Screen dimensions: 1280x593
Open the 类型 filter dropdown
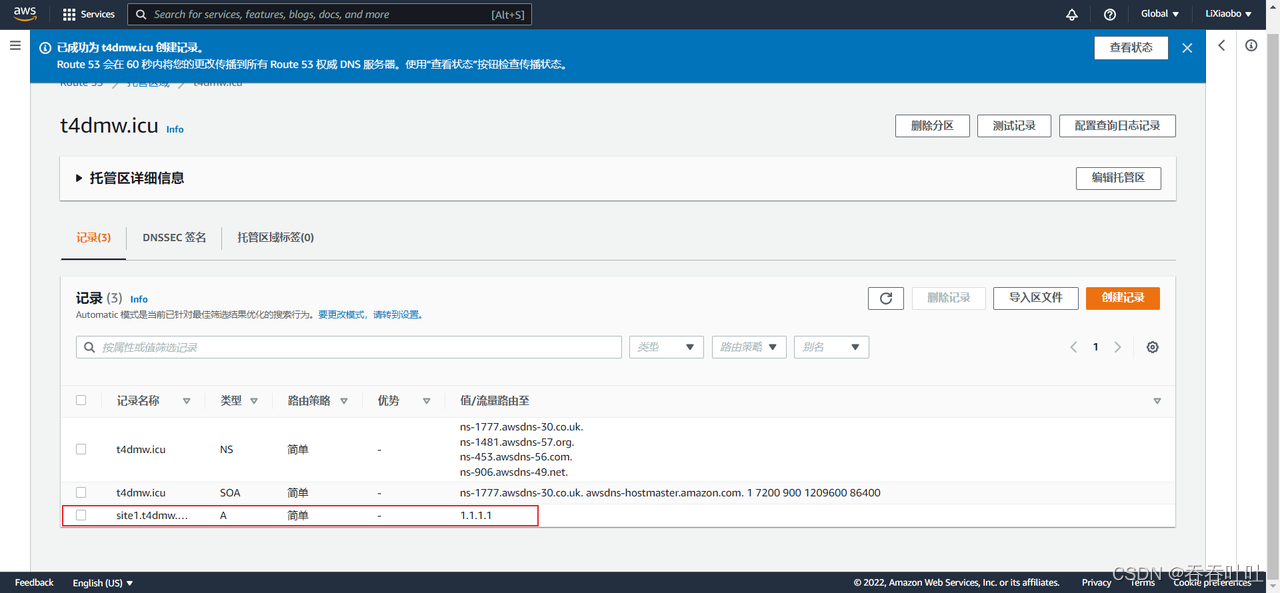pos(666,347)
